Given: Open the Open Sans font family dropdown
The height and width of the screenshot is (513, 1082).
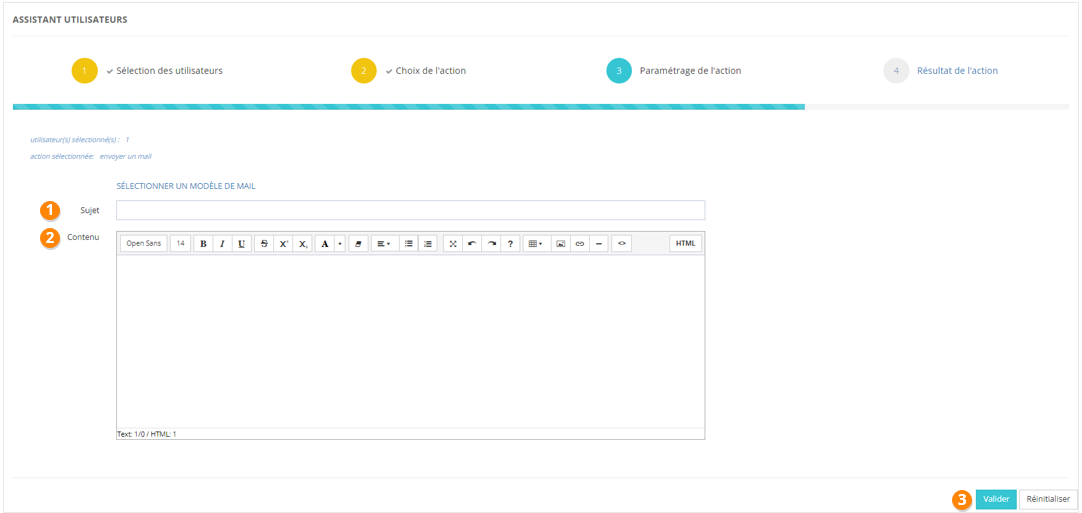Looking at the screenshot, I should 144,243.
